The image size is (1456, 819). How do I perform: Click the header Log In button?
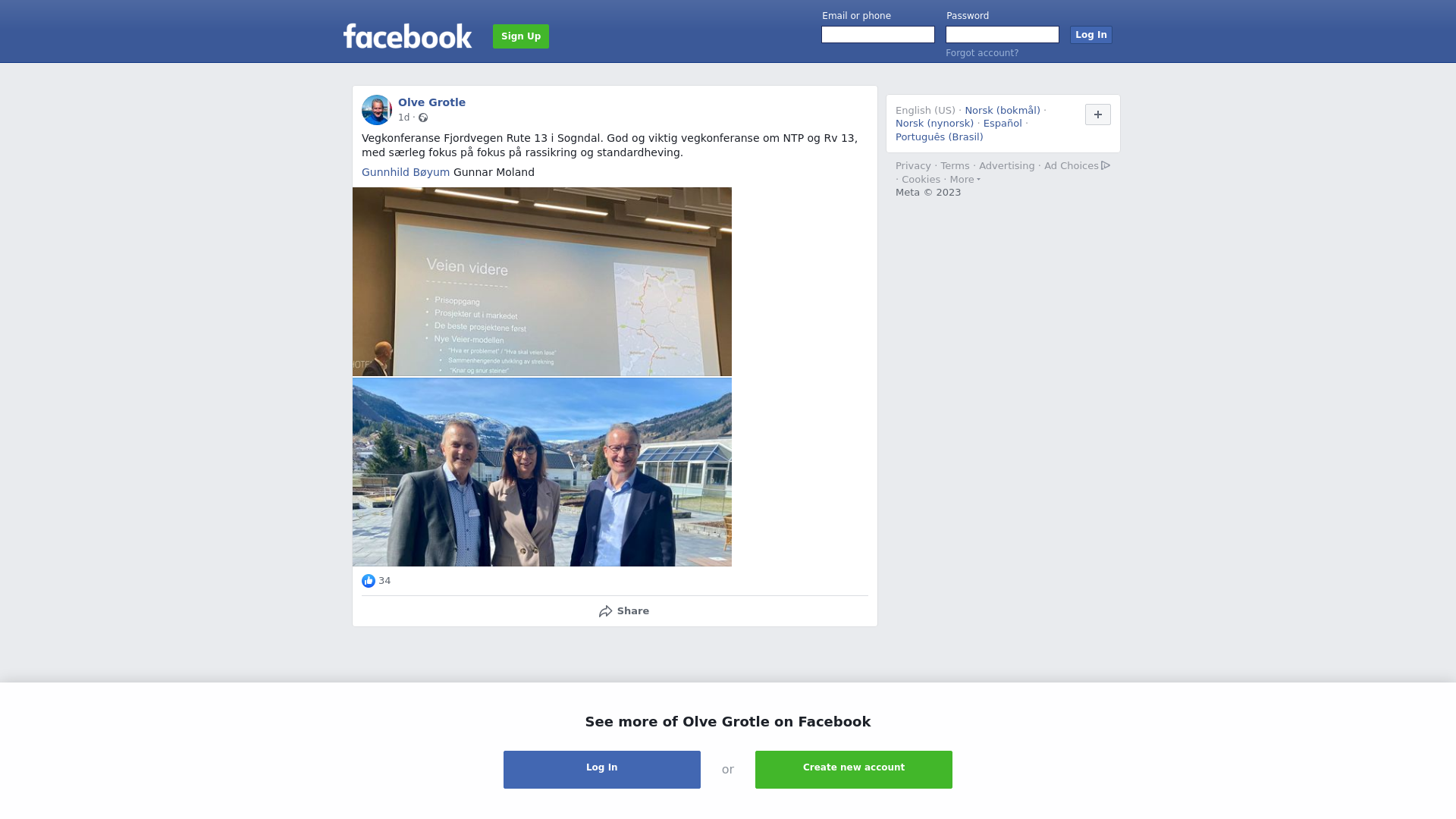click(1090, 35)
